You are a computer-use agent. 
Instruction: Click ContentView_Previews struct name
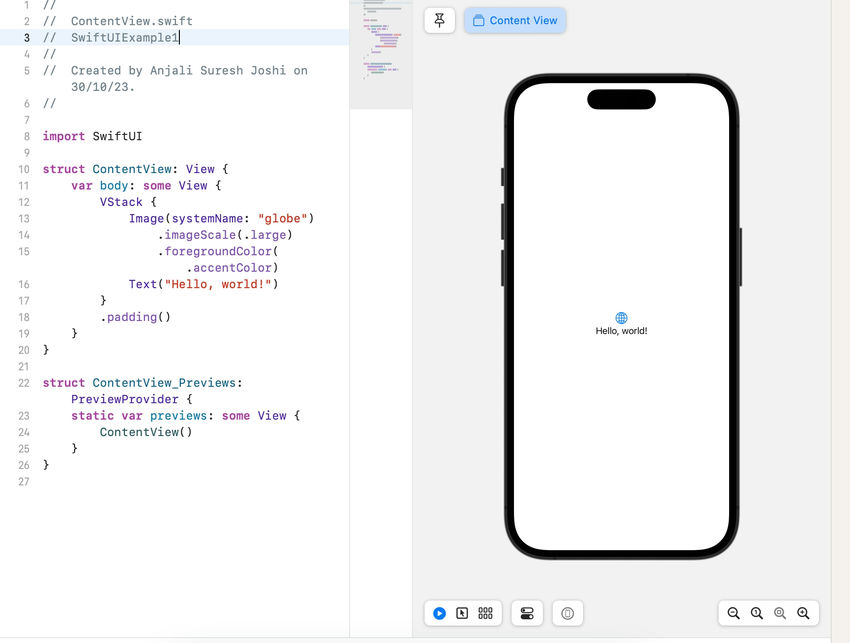point(164,383)
